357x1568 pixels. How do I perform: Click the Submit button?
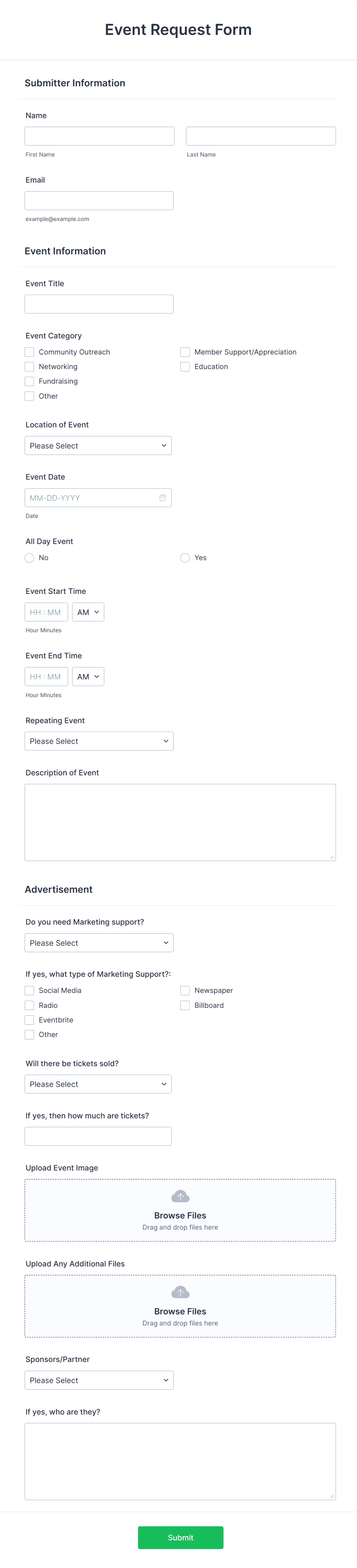pos(180,1537)
